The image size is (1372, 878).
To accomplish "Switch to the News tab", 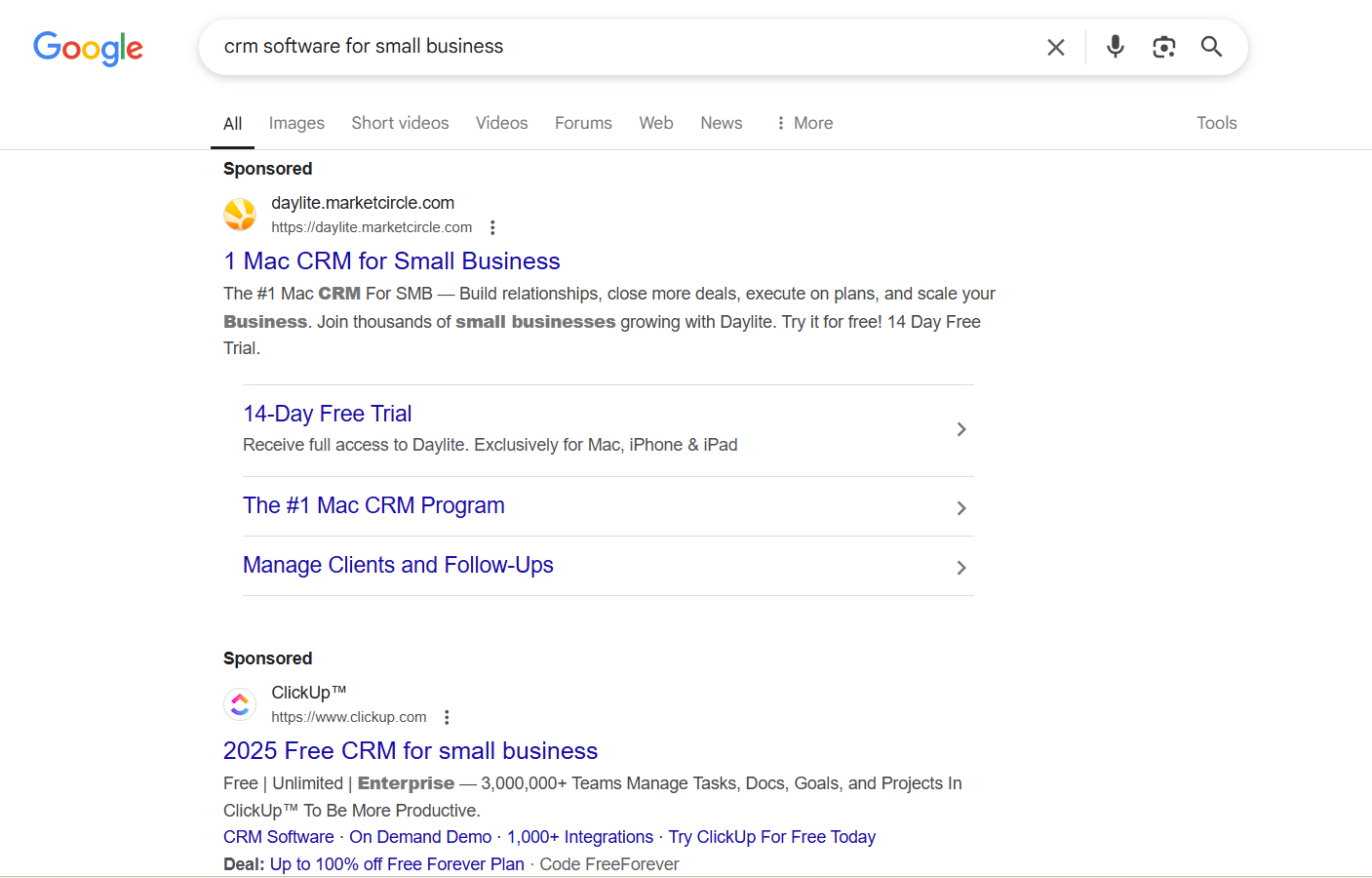I will pyautogui.click(x=722, y=123).
